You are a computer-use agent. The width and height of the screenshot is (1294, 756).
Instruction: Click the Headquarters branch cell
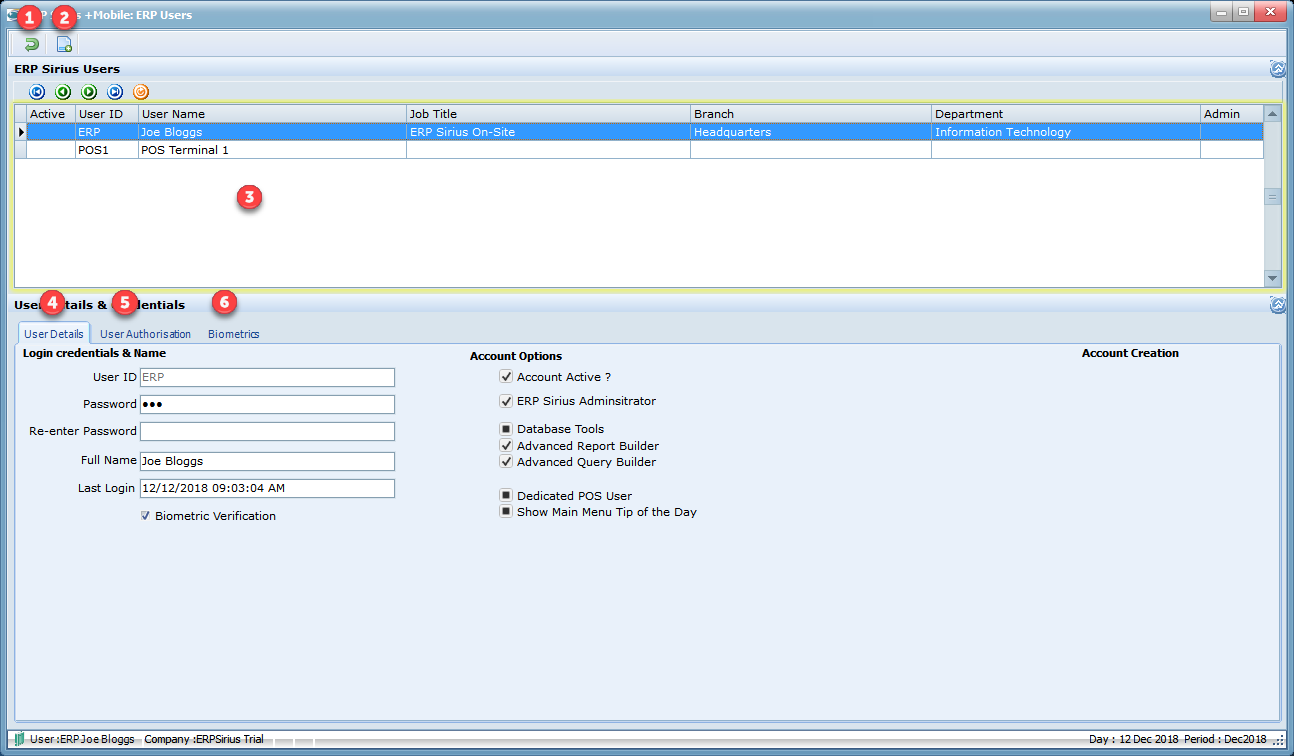point(811,132)
